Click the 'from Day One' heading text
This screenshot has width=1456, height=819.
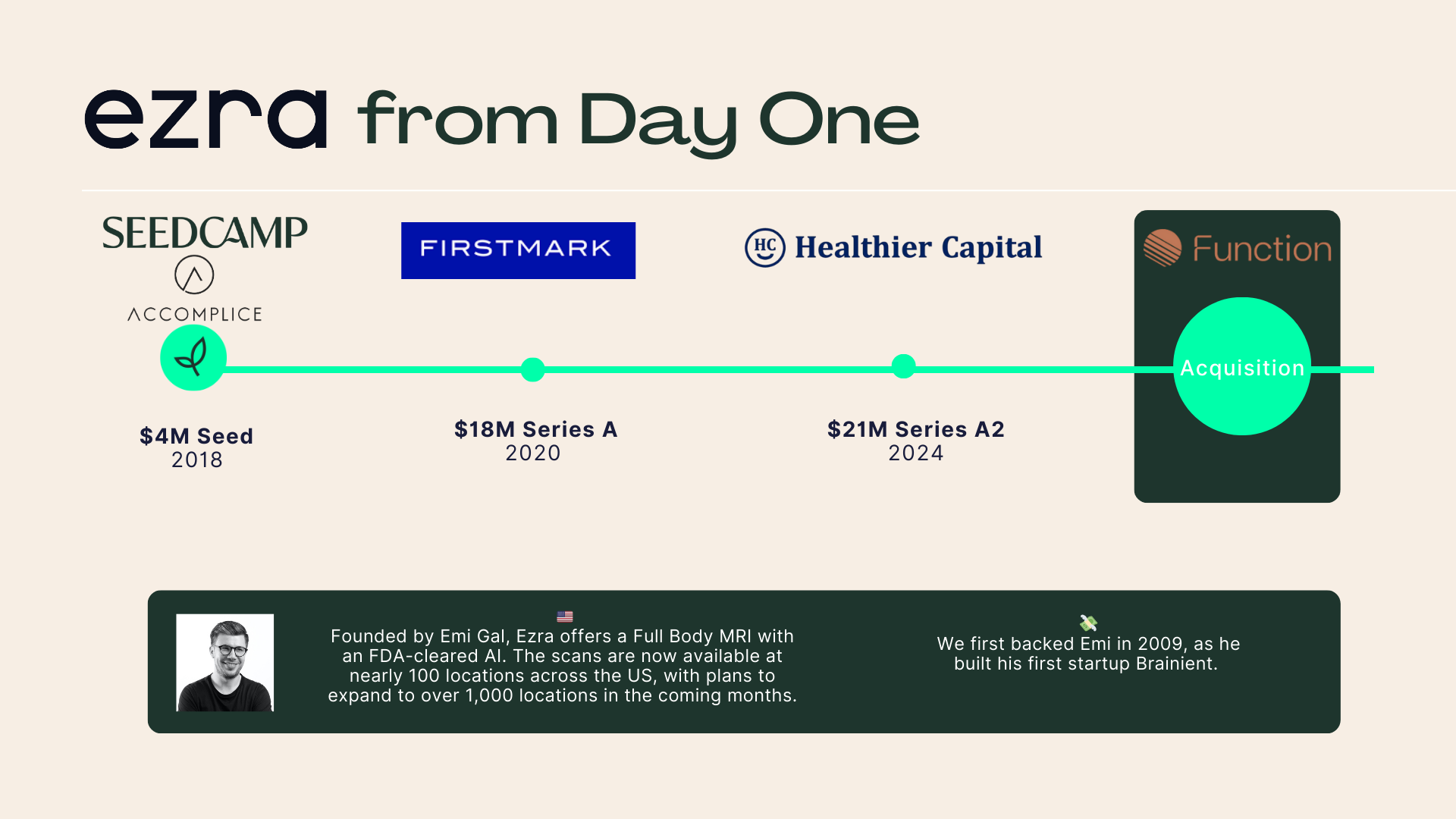tap(639, 121)
